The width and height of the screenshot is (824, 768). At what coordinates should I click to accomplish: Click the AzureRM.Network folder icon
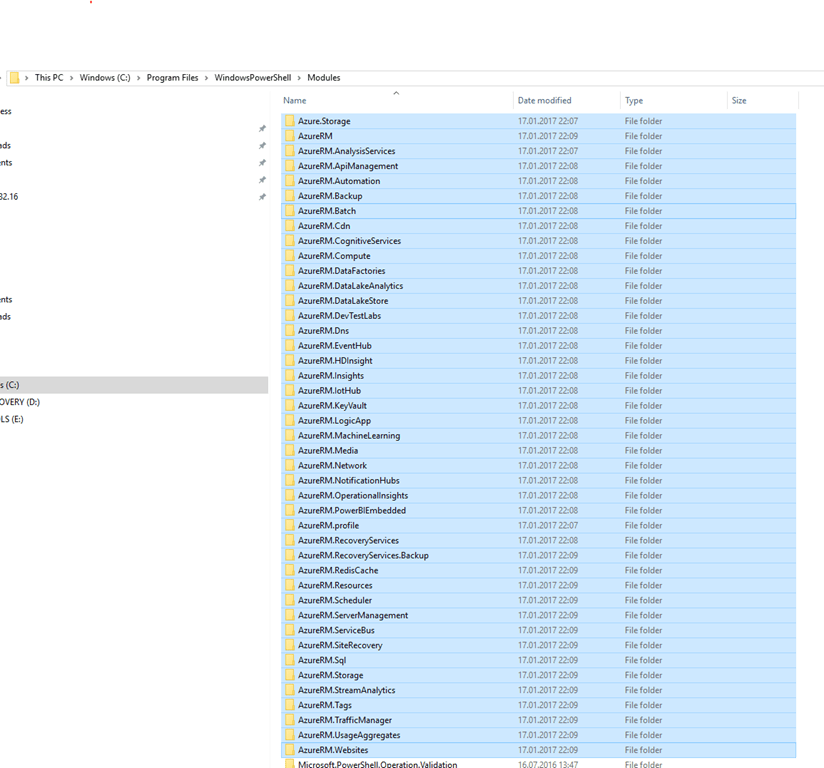click(290, 465)
